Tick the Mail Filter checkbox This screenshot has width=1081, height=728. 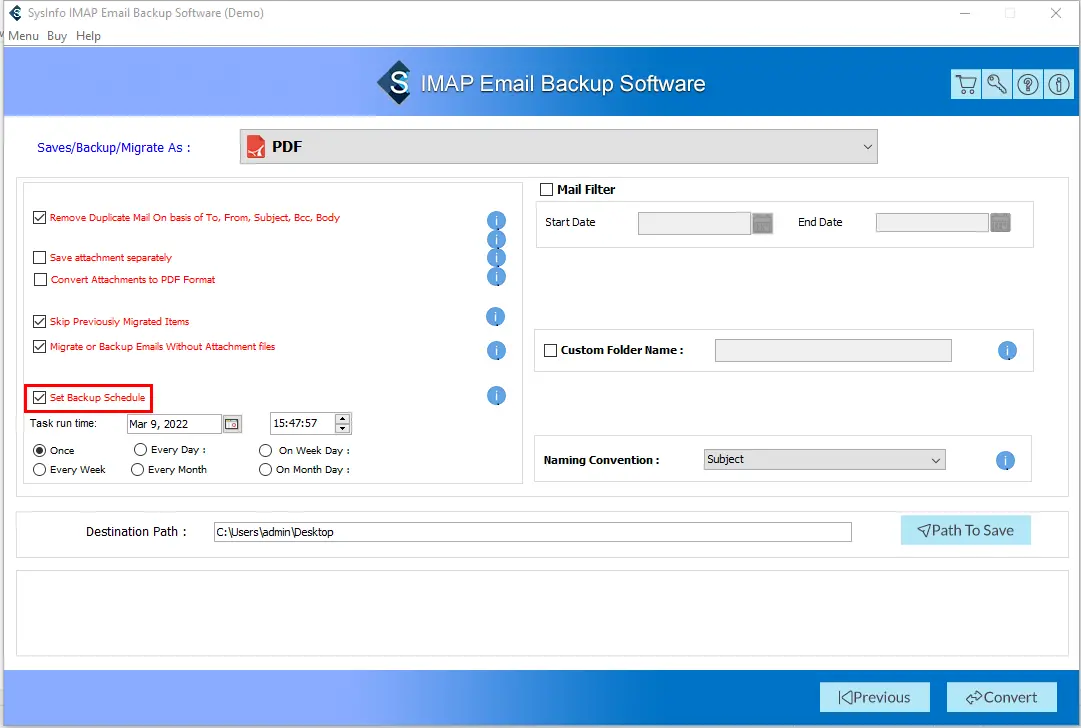[x=547, y=190]
